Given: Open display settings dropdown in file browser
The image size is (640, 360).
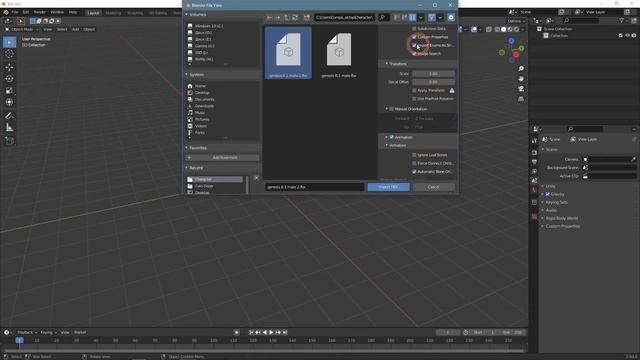Looking at the screenshot, I should [420, 18].
